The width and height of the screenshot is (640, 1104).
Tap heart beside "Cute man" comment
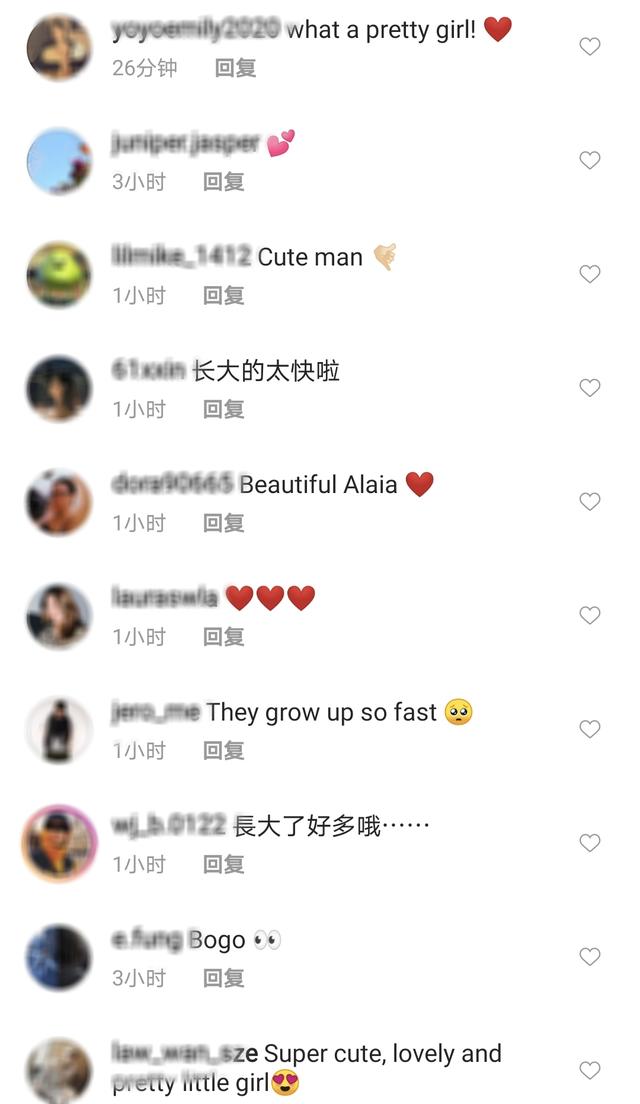pos(589,274)
